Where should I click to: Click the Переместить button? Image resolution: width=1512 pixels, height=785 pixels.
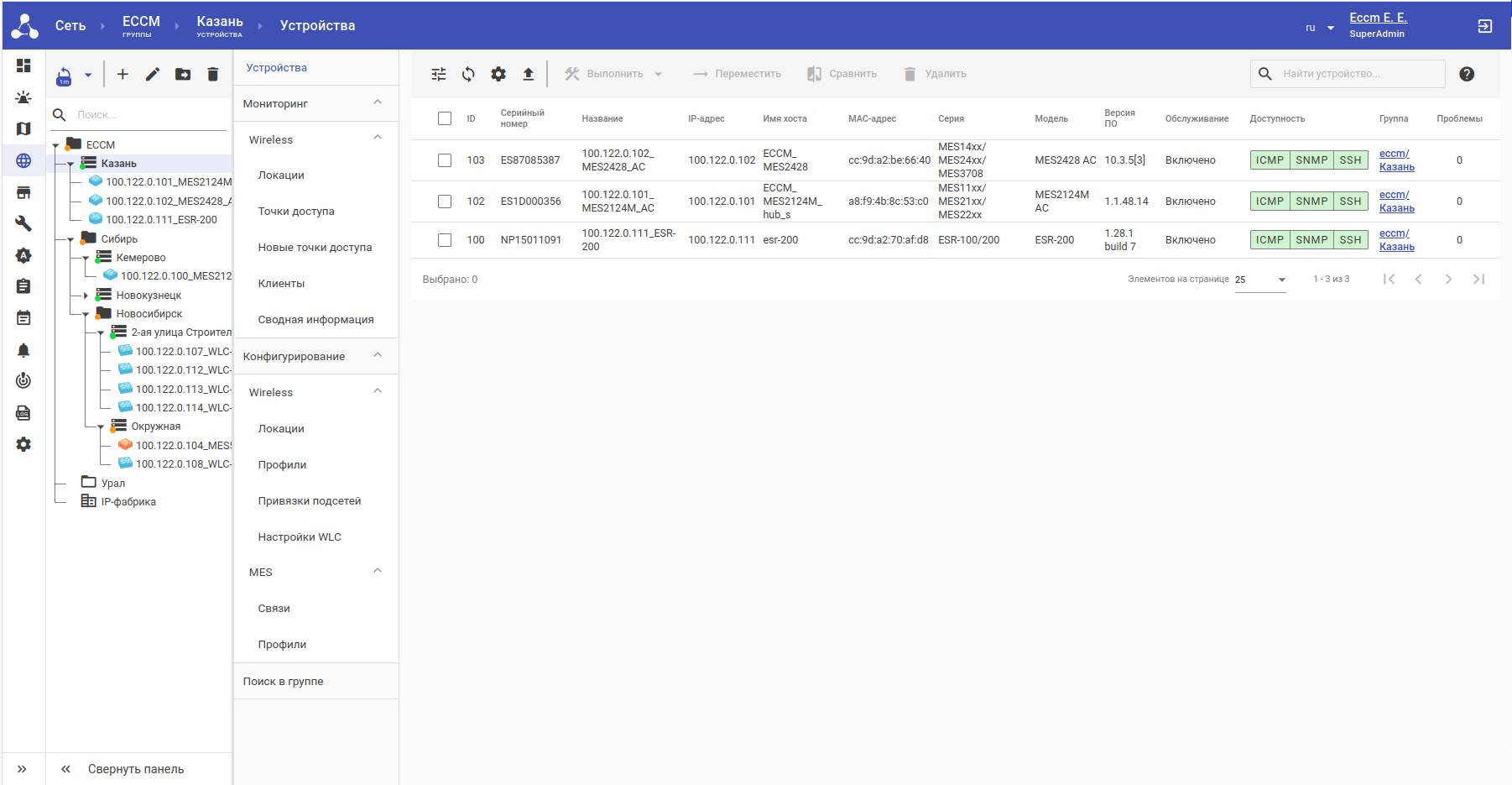tap(737, 74)
